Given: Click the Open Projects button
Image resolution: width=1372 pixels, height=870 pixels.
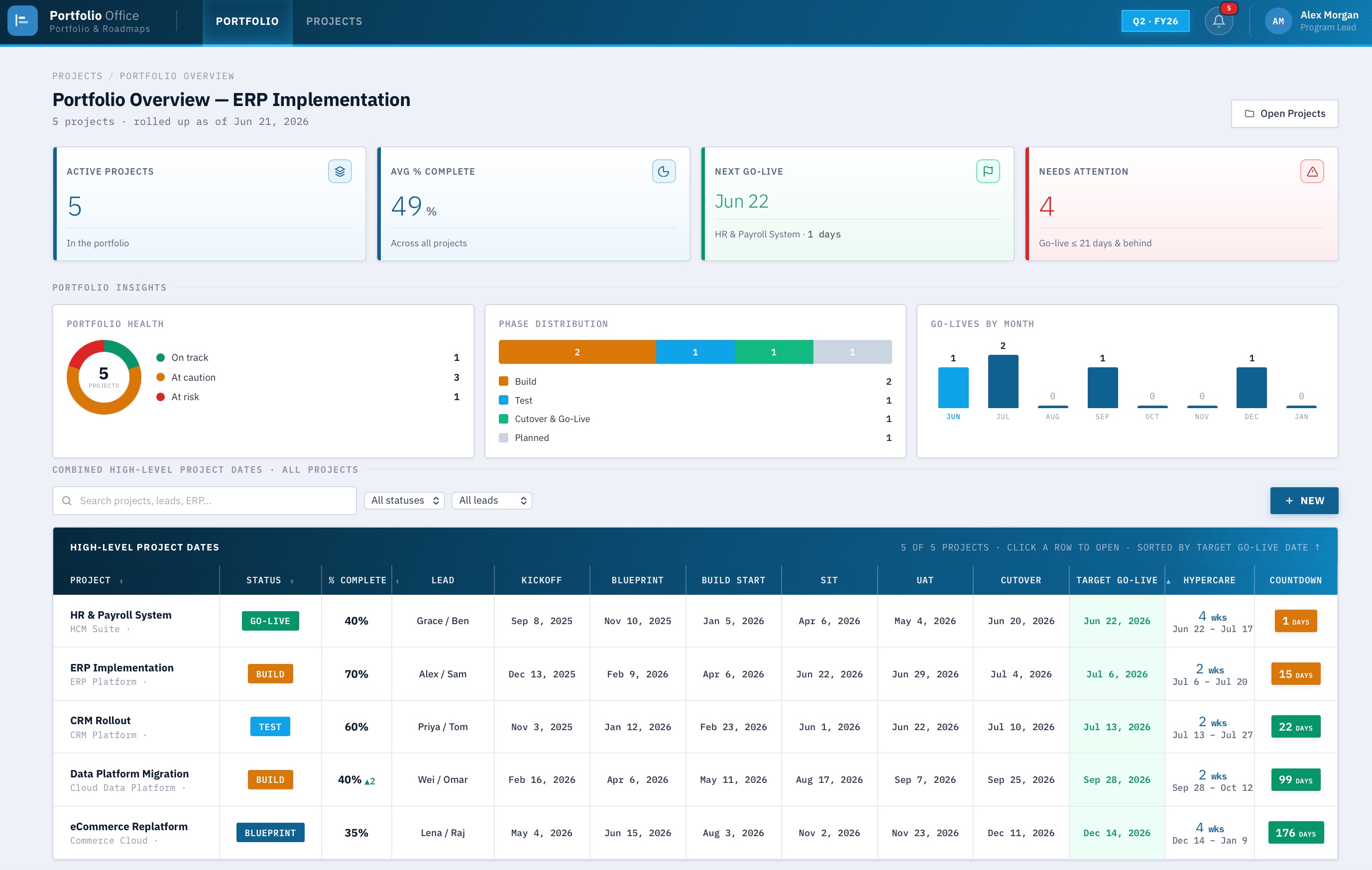Looking at the screenshot, I should [x=1284, y=113].
